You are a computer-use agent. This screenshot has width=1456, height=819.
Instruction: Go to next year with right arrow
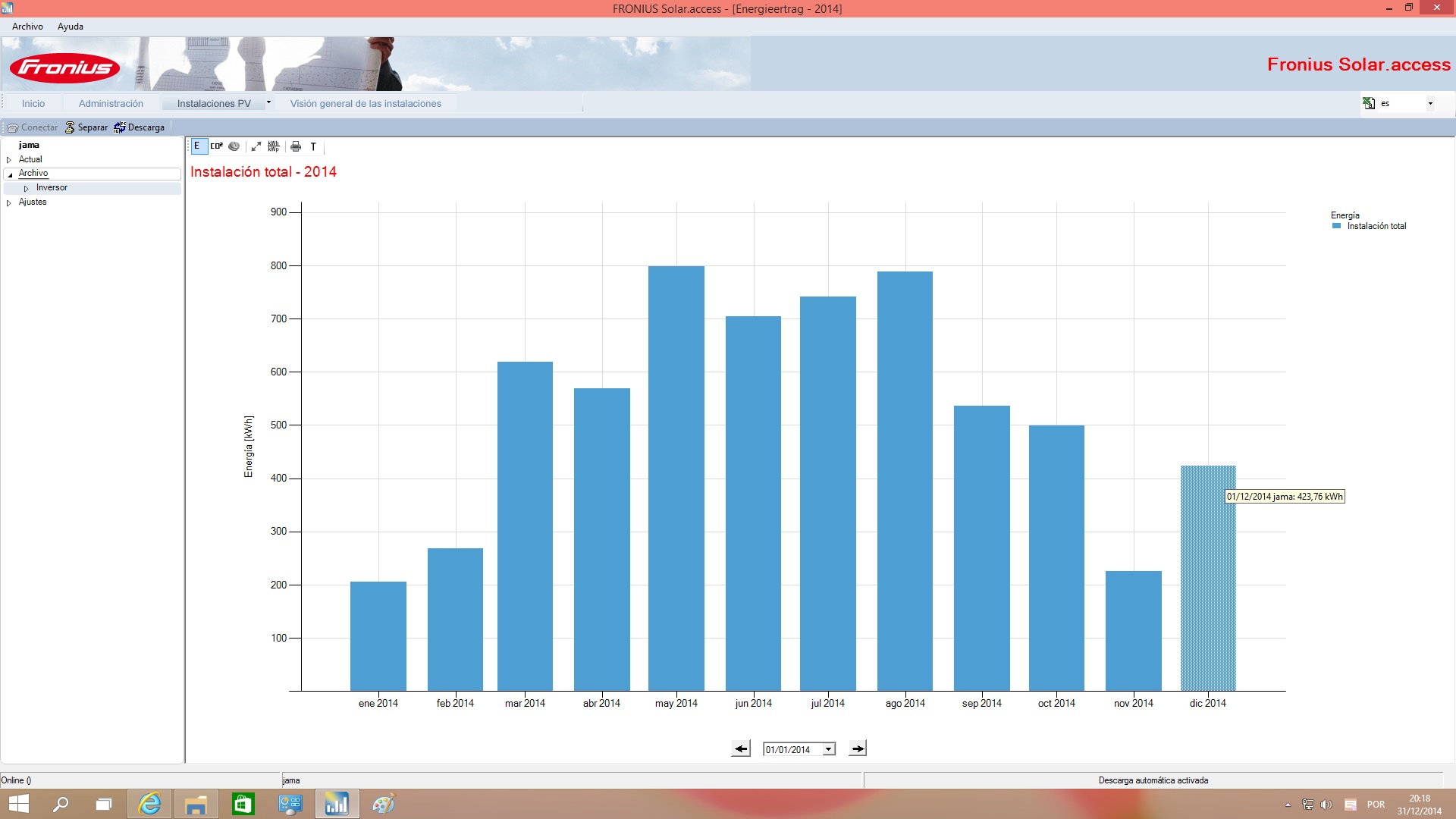pos(858,749)
